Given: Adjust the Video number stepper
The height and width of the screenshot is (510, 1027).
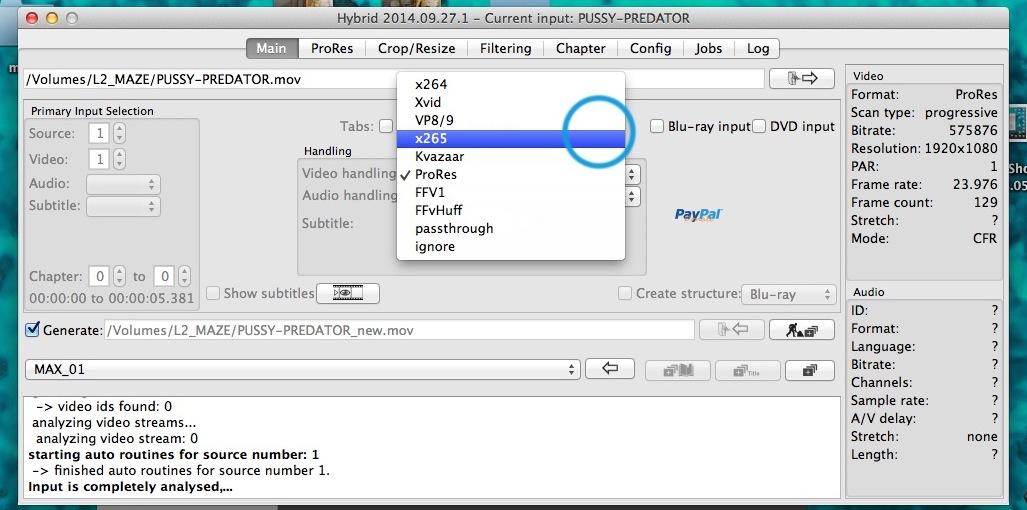Looking at the screenshot, I should coord(119,159).
